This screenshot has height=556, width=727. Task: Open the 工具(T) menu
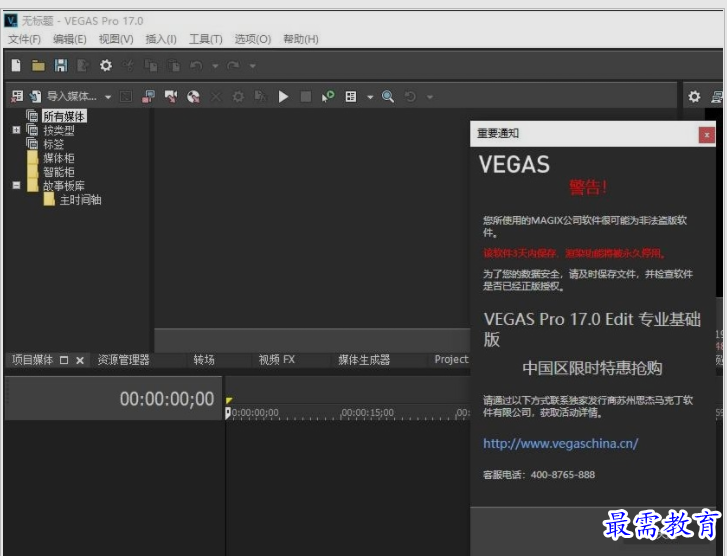[205, 39]
